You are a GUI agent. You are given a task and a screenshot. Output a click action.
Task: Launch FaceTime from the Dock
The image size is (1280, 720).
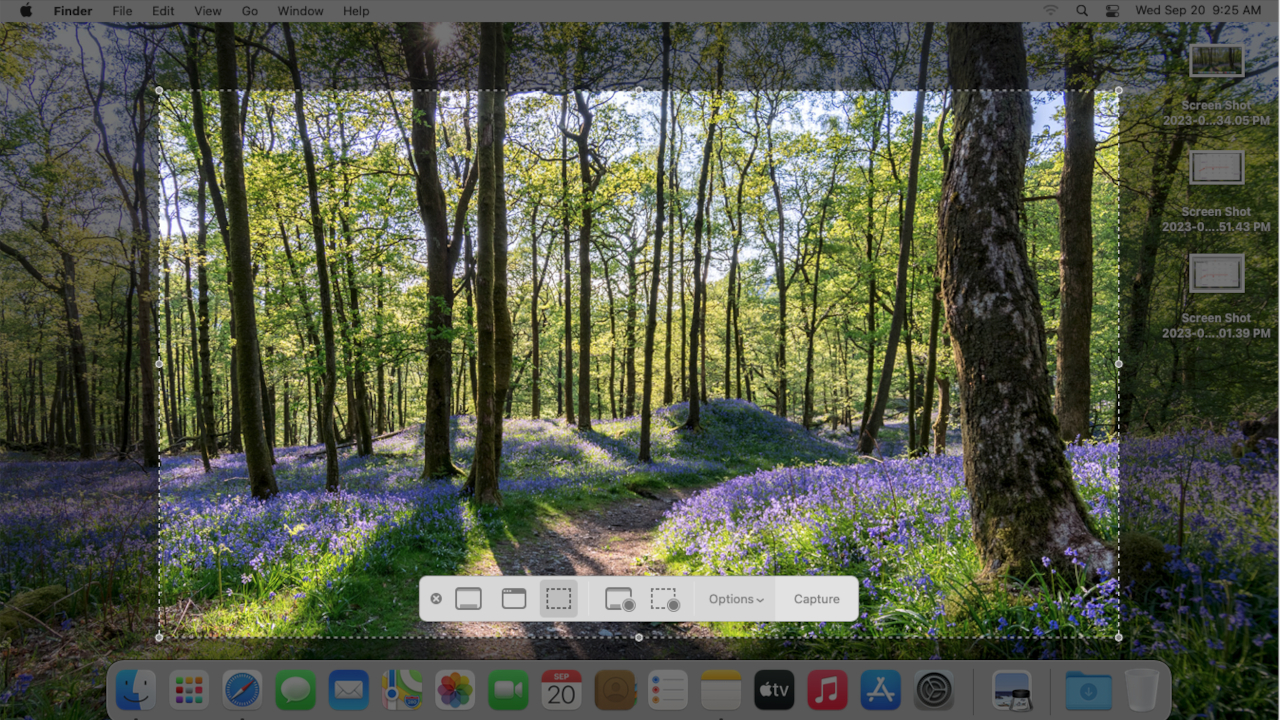tap(508, 690)
